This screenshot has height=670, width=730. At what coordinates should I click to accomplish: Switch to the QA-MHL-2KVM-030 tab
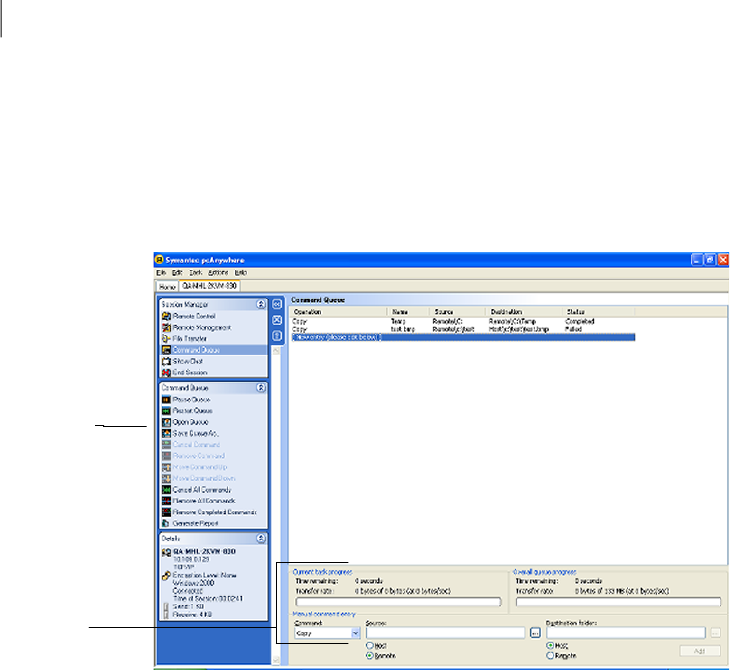click(210, 285)
